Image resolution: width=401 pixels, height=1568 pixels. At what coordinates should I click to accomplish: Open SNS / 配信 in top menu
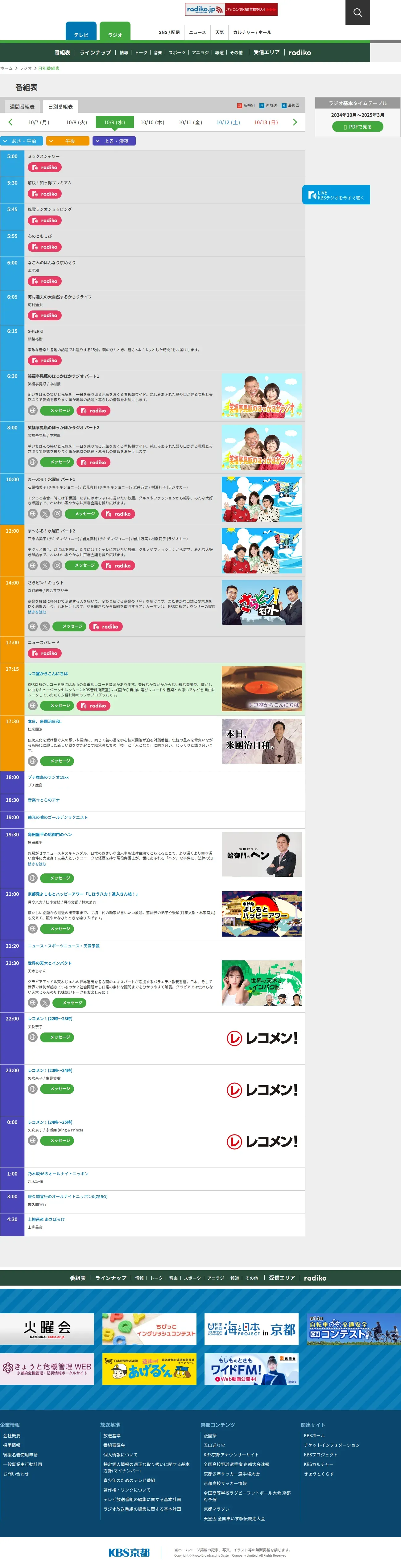tap(169, 32)
